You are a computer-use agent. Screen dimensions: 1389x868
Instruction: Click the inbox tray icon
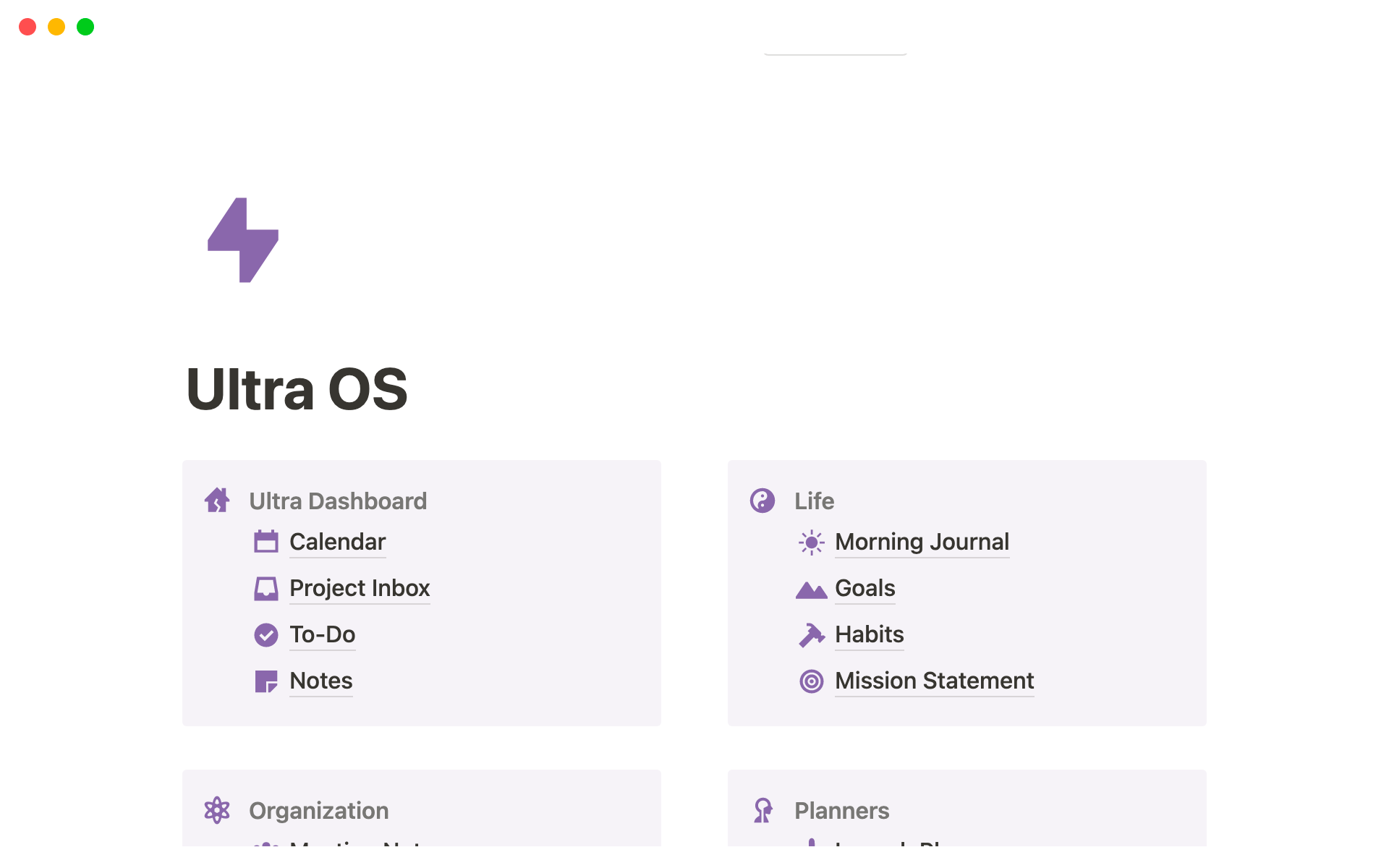click(x=266, y=588)
